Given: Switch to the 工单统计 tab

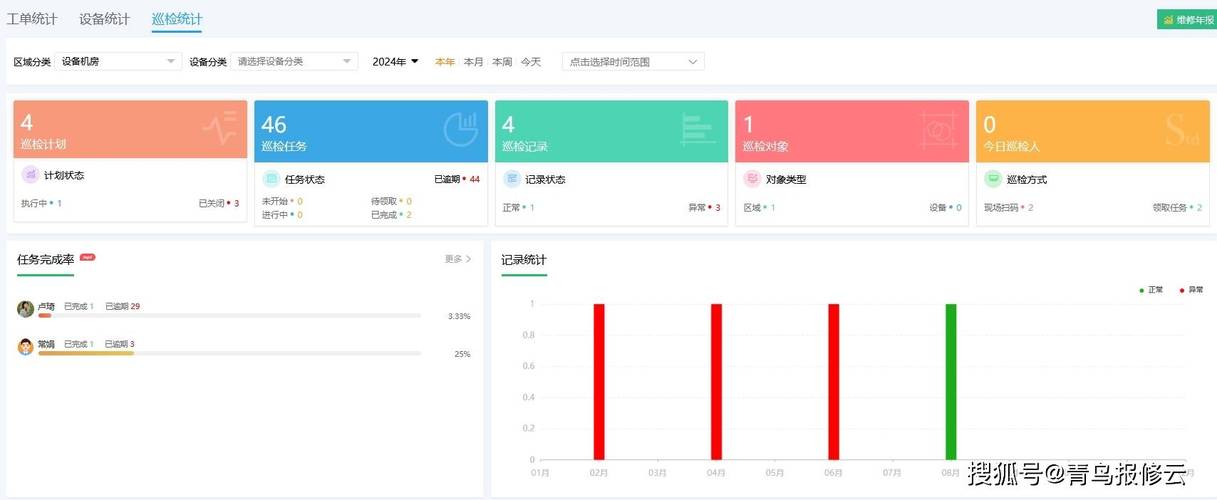Looking at the screenshot, I should [32, 19].
